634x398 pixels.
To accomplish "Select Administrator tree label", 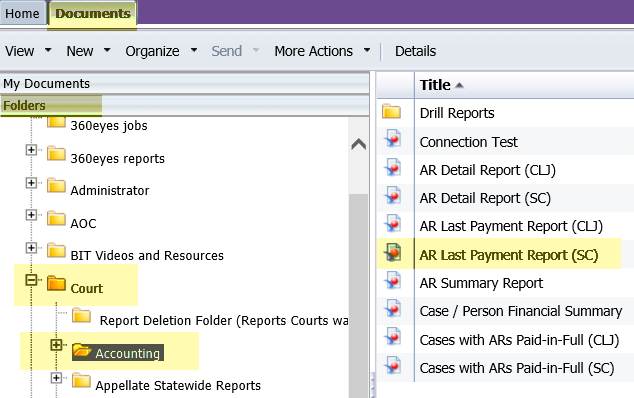I will coord(110,191).
